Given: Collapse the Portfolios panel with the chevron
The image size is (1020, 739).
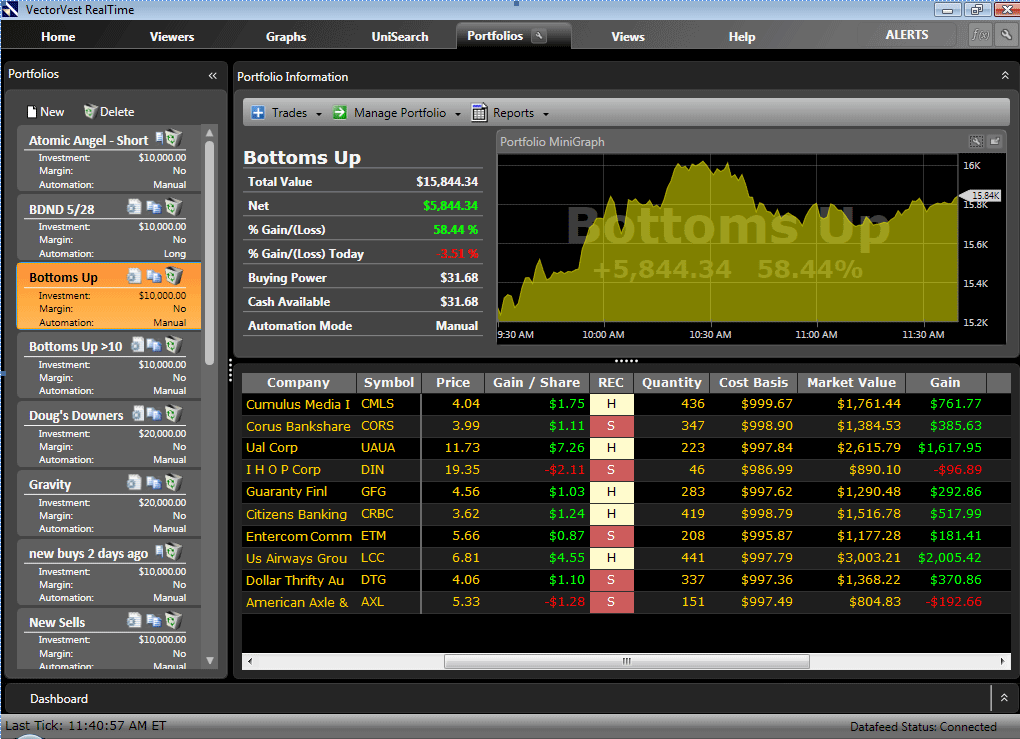Looking at the screenshot, I should point(212,75).
